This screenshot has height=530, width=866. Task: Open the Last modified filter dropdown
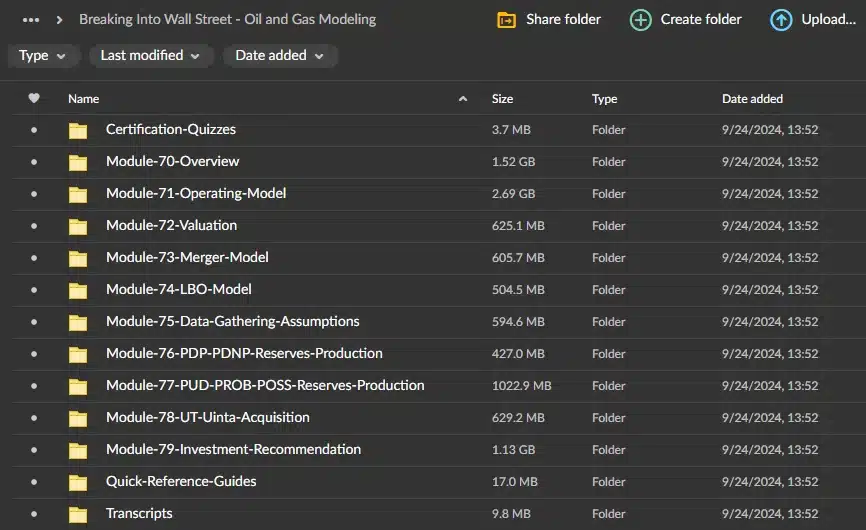click(150, 56)
